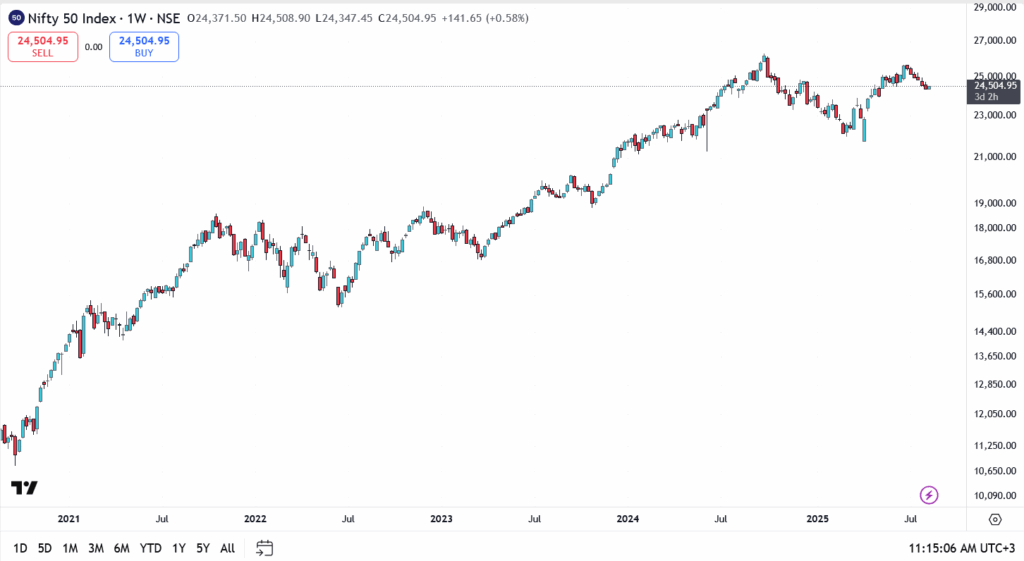Click the purple lightning bolt icon
This screenshot has height=561, width=1024.
929,494
